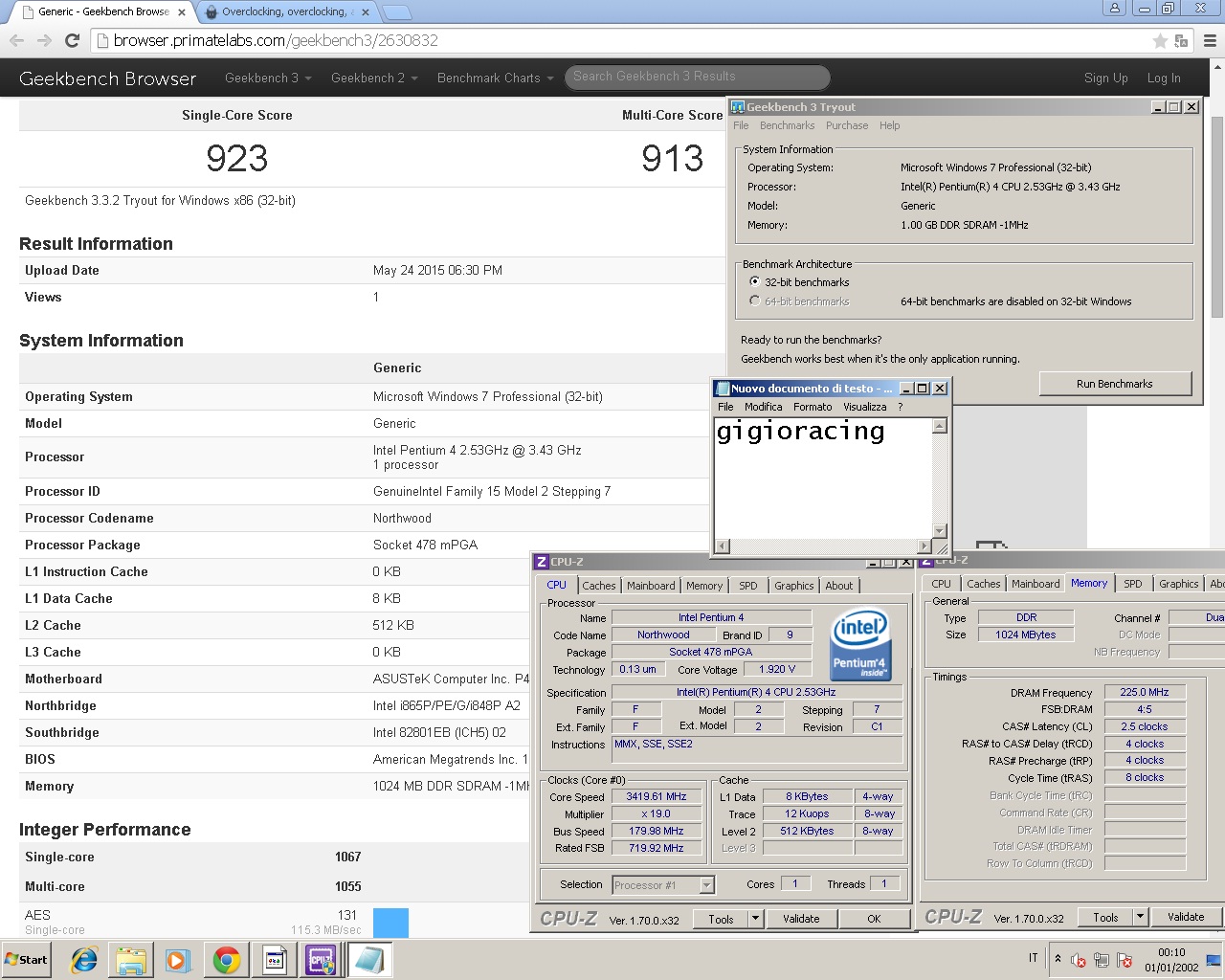Viewport: 1225px width, 980px height.
Task: Click the muted volume tray icon
Action: pos(1079,960)
